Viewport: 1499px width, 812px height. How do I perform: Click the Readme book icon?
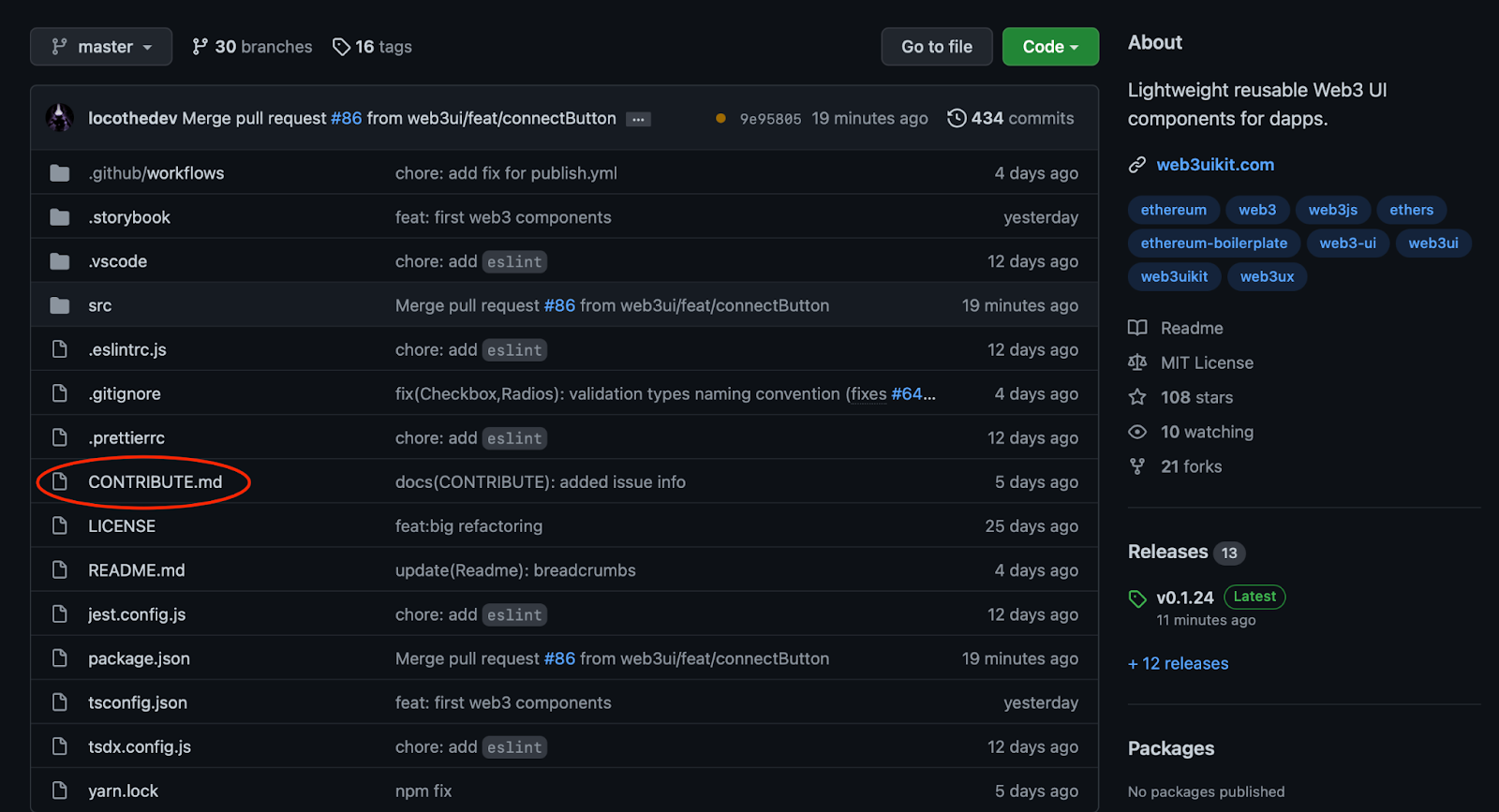[1137, 328]
